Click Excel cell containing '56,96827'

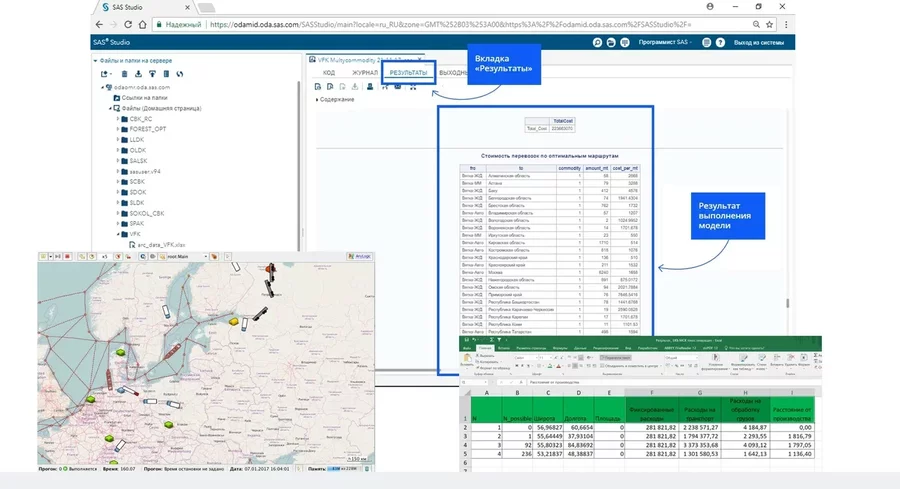pyautogui.click(x=548, y=428)
